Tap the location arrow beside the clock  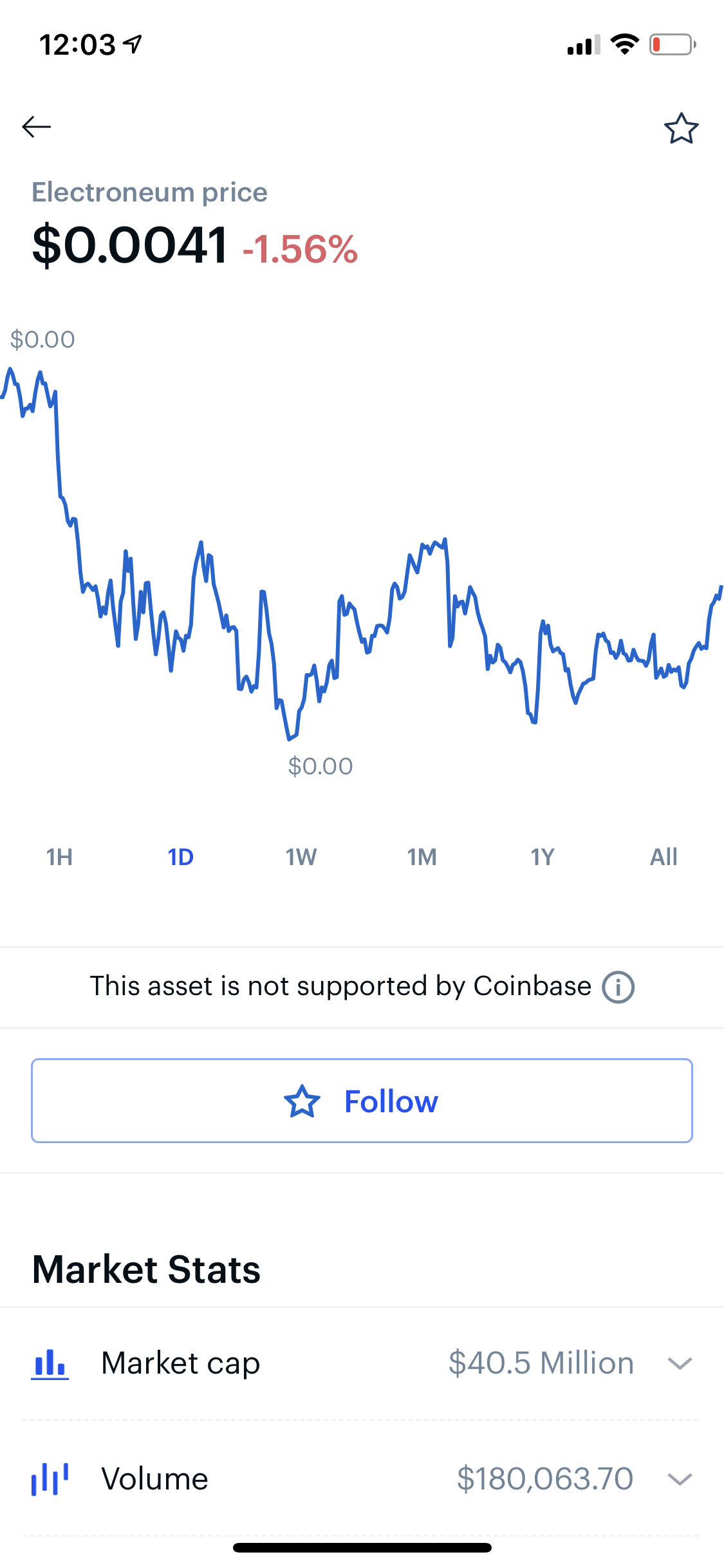tap(133, 44)
